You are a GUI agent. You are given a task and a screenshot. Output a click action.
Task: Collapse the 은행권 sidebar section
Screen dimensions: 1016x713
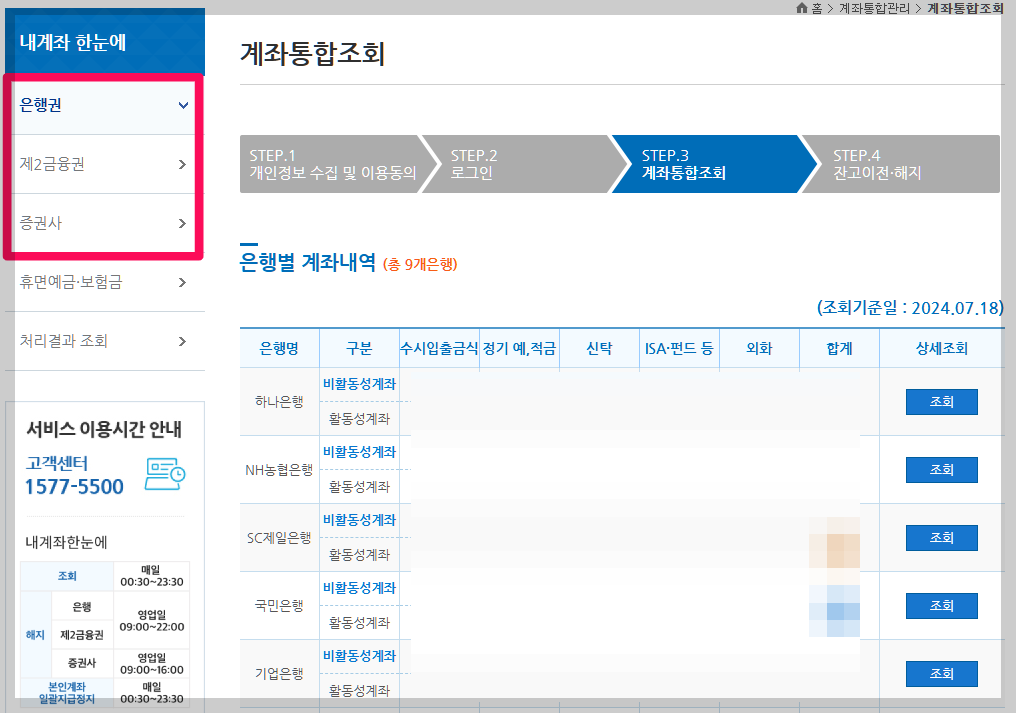click(103, 104)
